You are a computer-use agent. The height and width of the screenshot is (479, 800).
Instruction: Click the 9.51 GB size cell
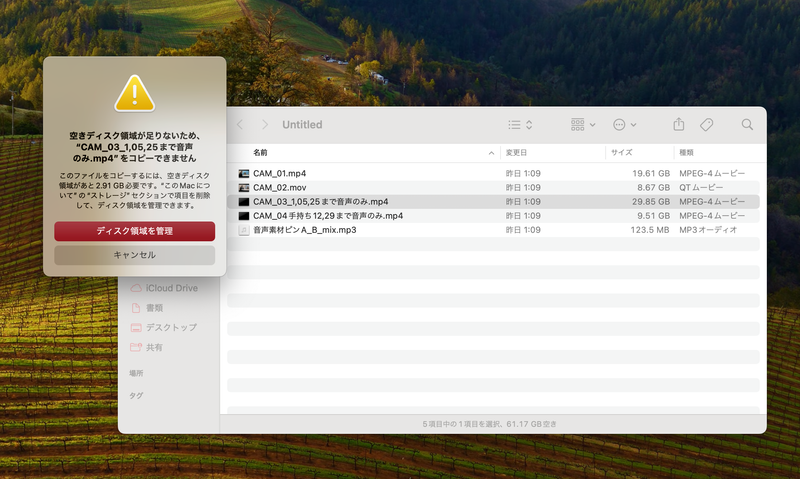pos(653,216)
